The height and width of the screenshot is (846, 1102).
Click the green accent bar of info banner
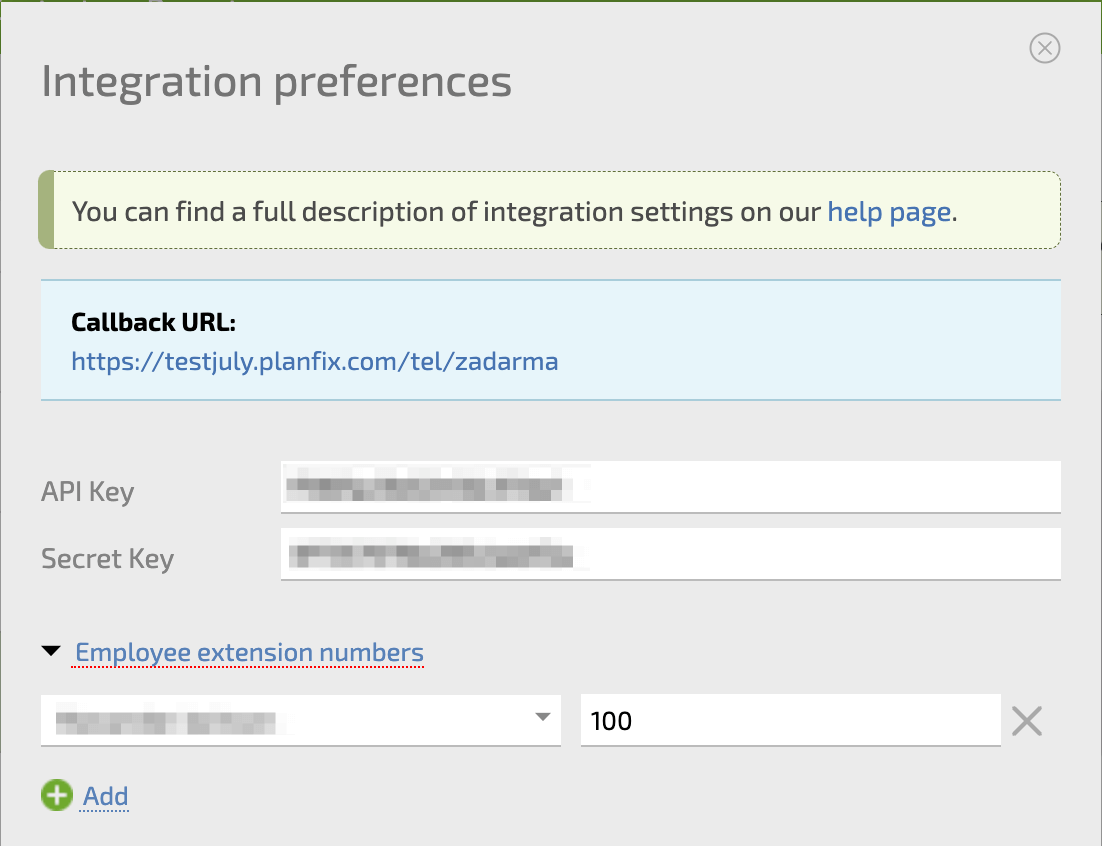pyautogui.click(x=46, y=210)
